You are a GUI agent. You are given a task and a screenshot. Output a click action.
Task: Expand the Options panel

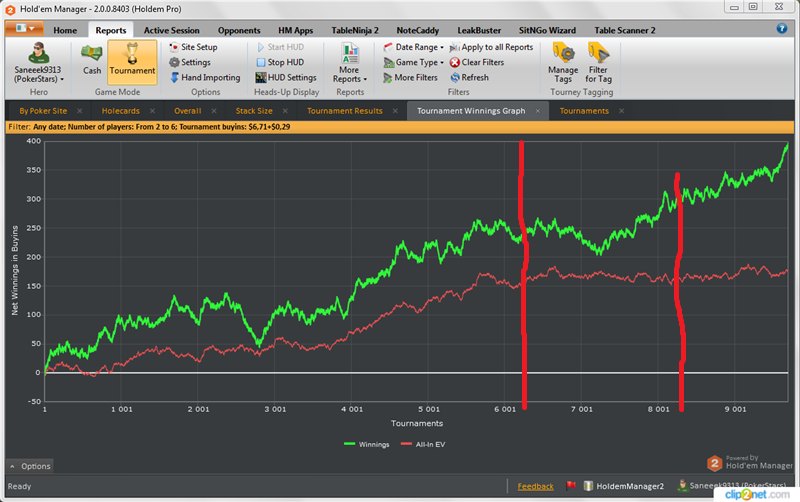pos(30,466)
